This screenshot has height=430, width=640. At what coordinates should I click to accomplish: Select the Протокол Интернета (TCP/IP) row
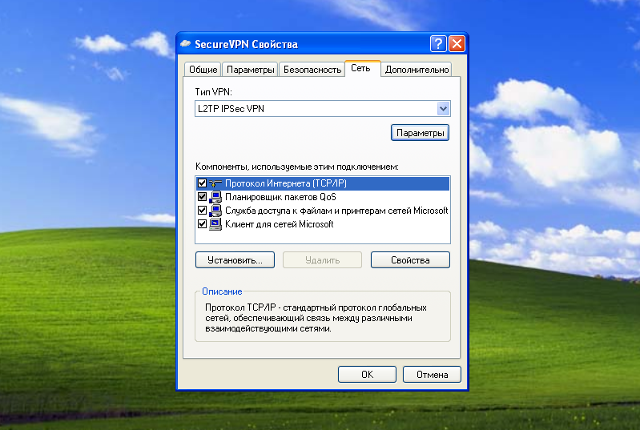click(322, 183)
